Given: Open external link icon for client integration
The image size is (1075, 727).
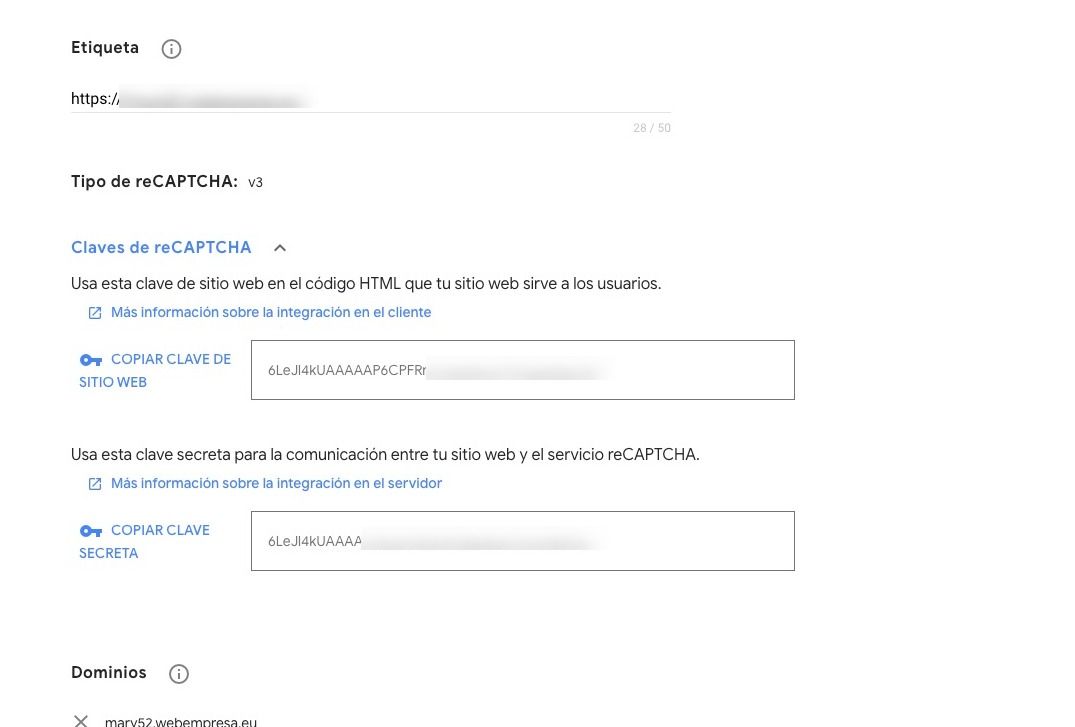Looking at the screenshot, I should (x=95, y=313).
